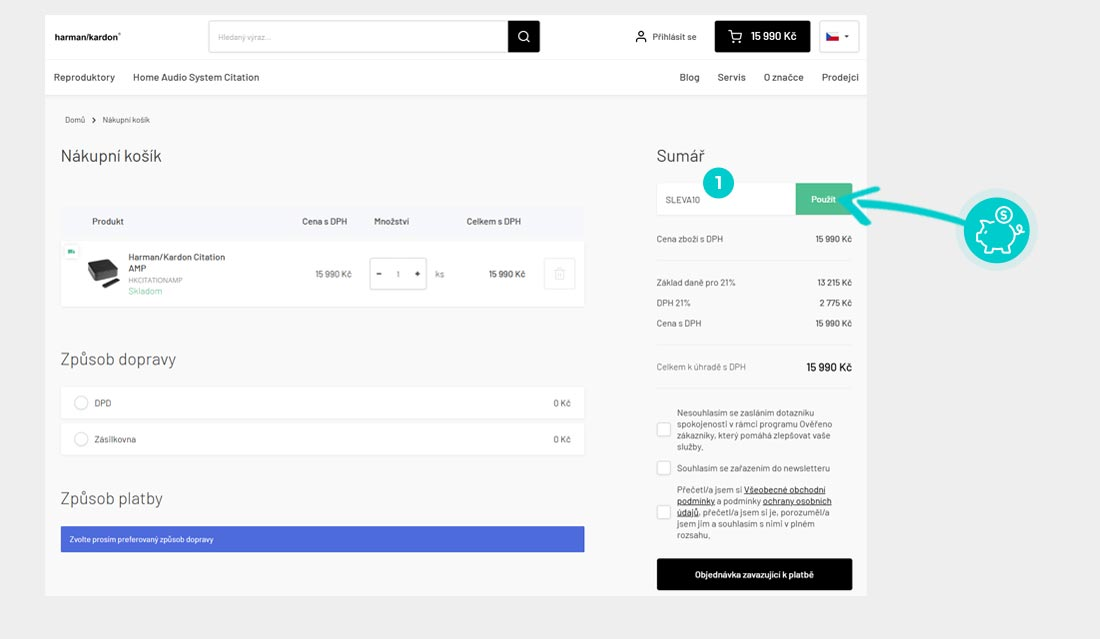Click the trash icon to remove product
Image resolution: width=1100 pixels, height=639 pixels.
(x=559, y=274)
